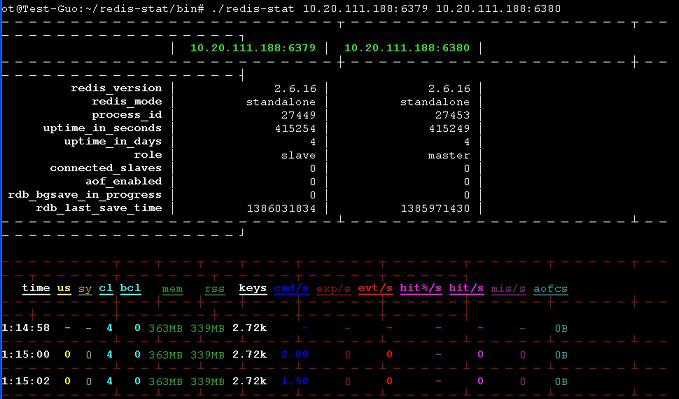Image resolution: width=679 pixels, height=399 pixels.
Task: Click 2.72k in the 1:15:02 row
Action: point(249,381)
